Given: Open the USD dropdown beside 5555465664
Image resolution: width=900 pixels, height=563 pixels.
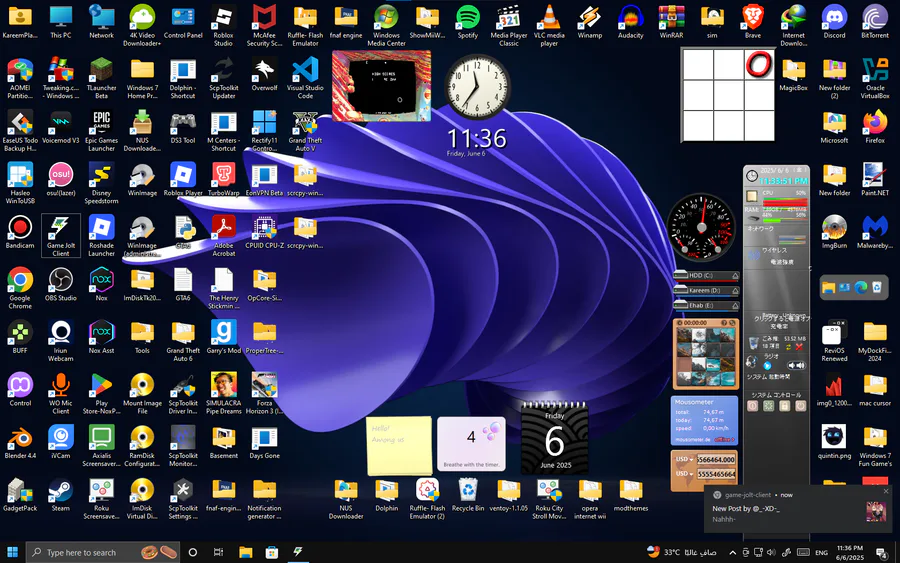Looking at the screenshot, I should (684, 474).
